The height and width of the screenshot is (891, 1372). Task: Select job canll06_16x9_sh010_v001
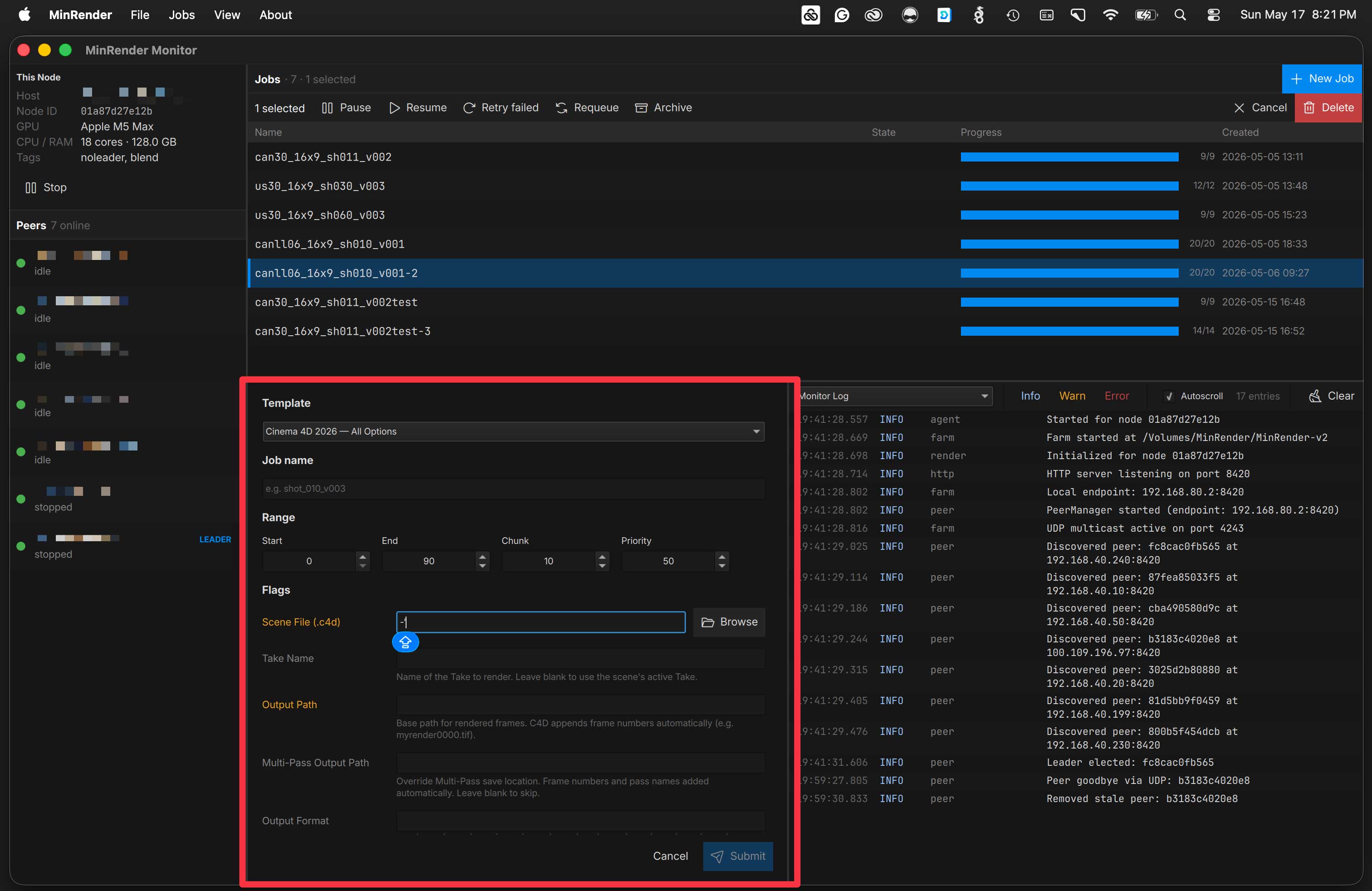(805, 245)
